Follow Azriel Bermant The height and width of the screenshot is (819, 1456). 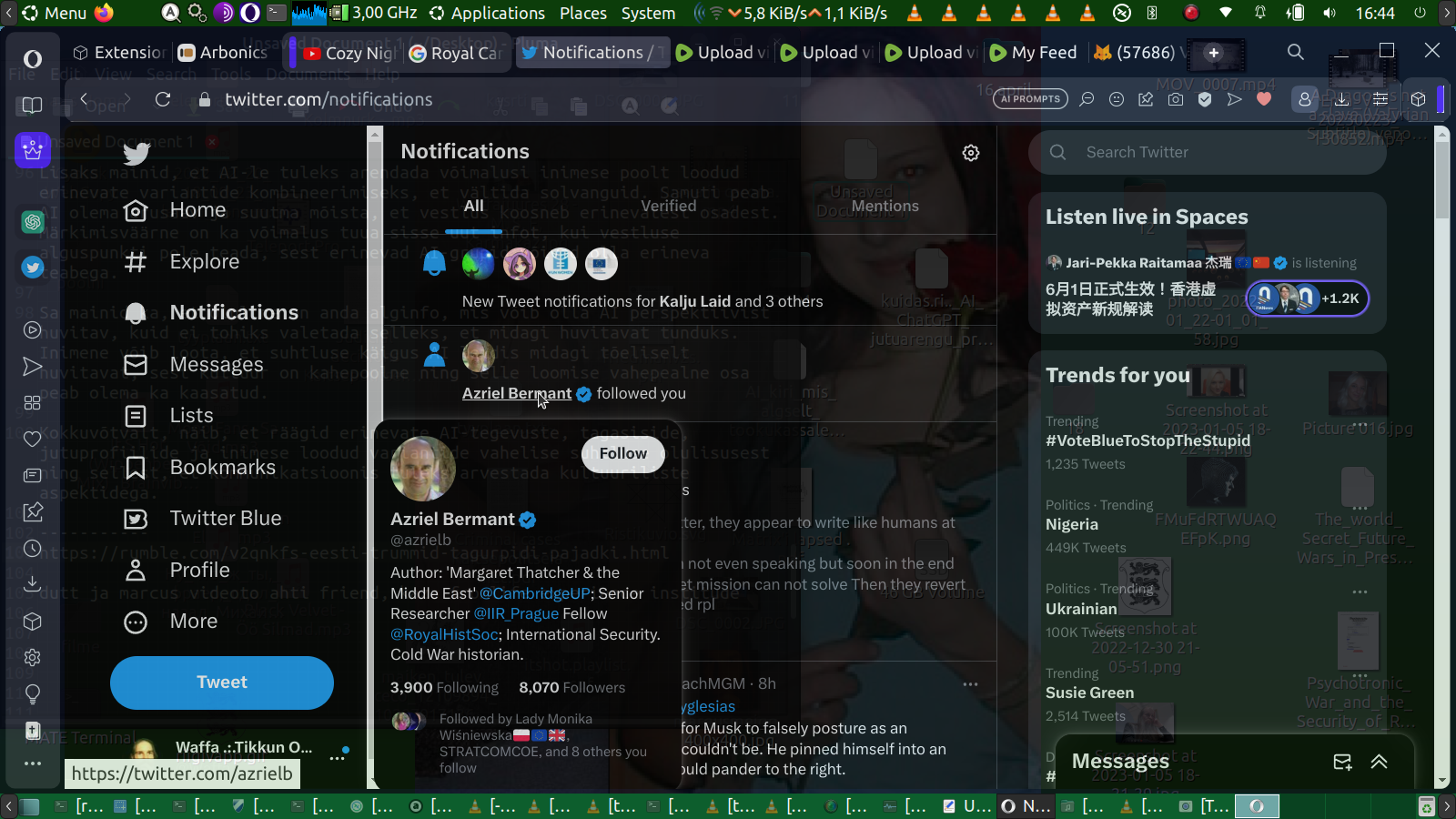pos(623,453)
